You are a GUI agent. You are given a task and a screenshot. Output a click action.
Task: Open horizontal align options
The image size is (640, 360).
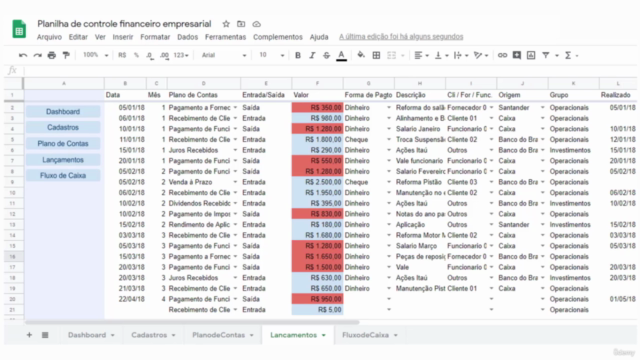coord(421,55)
